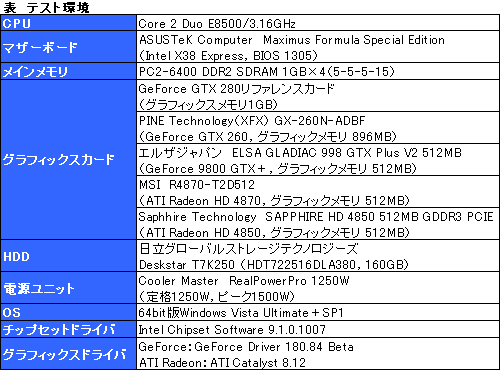Select the PC2-6400 DDR2 SDRAM memory cell

tap(318, 71)
